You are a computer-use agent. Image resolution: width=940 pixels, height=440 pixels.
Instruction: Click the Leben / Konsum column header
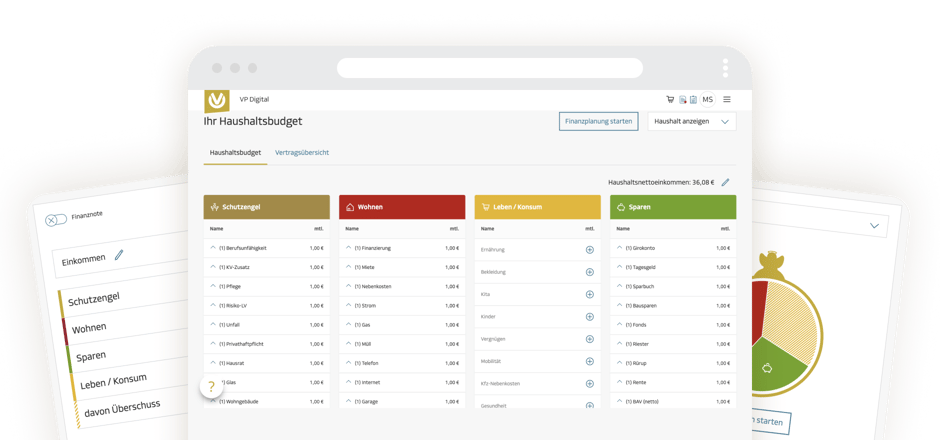(538, 207)
